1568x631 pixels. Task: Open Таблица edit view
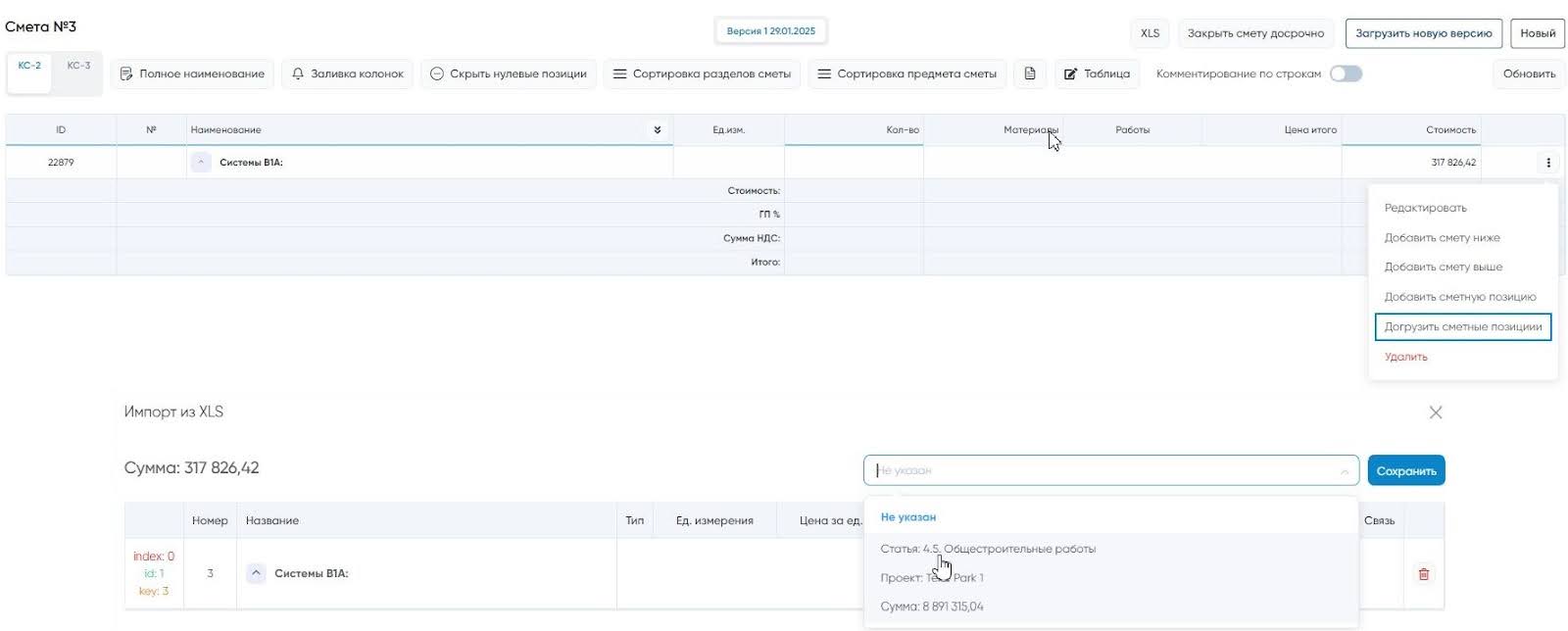tap(1097, 73)
